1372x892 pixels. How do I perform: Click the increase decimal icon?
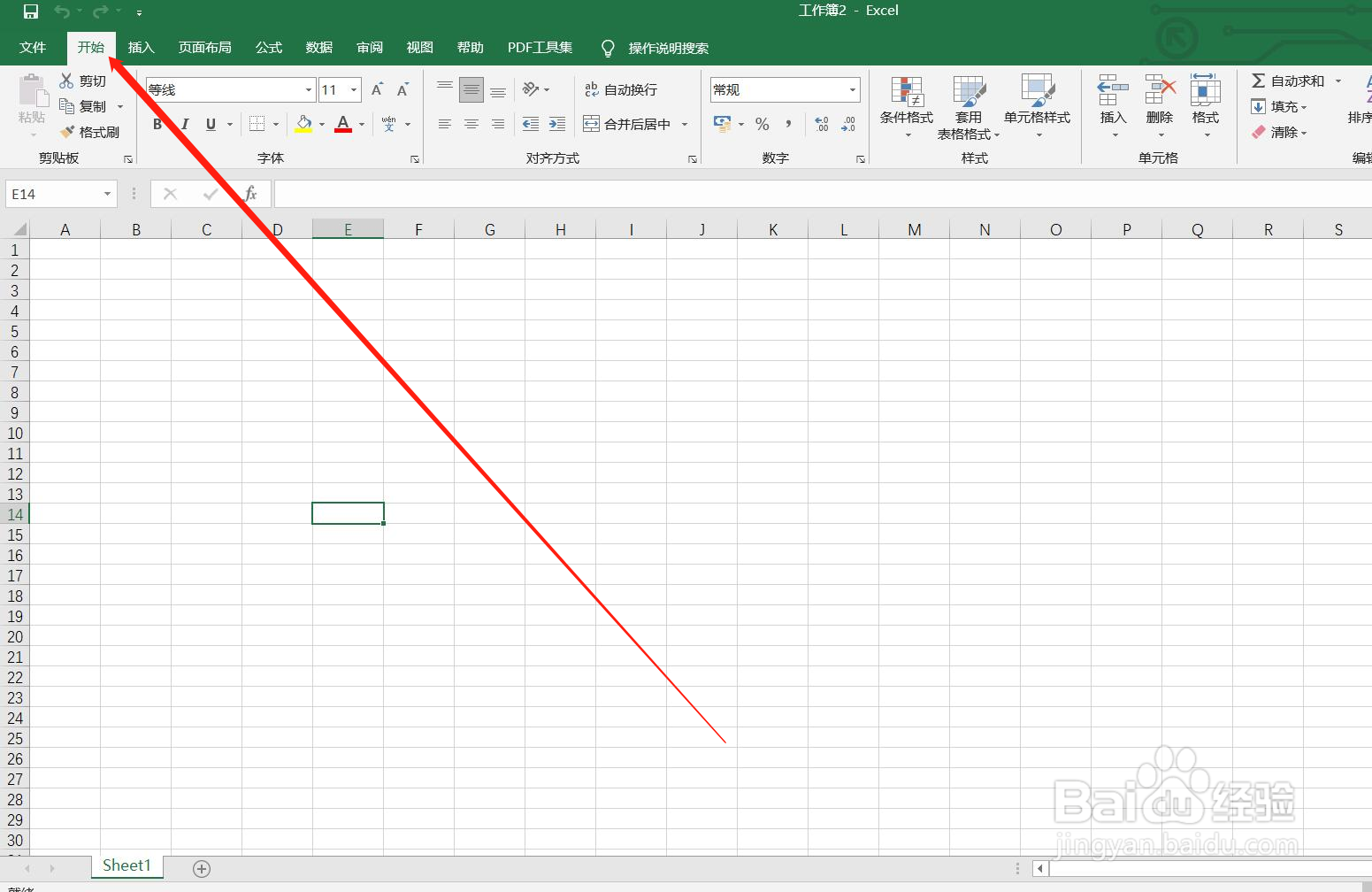[822, 124]
